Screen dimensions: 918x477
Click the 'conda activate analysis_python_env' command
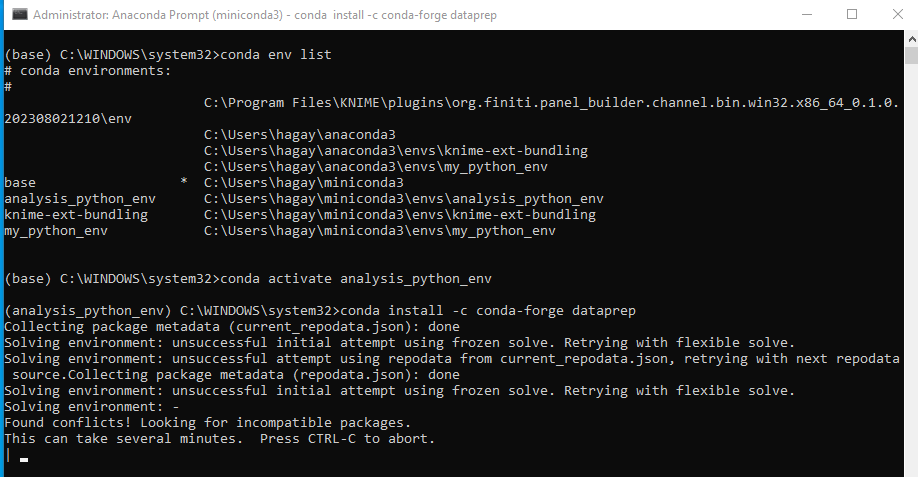pos(356,279)
